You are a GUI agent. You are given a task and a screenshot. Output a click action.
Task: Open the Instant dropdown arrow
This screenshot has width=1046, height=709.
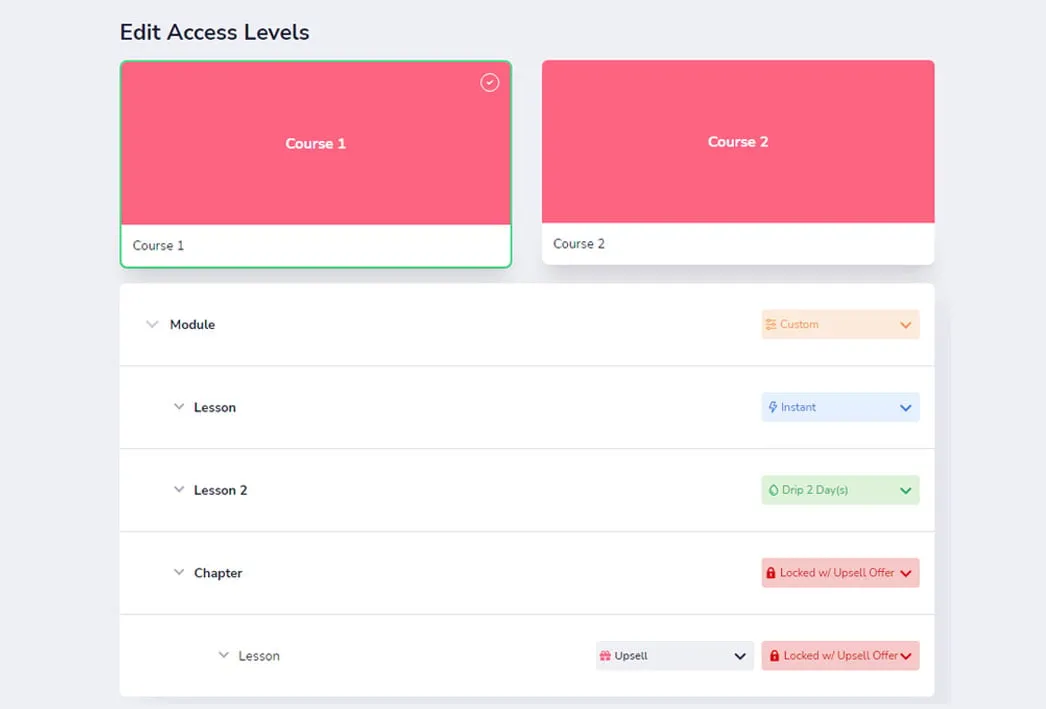coord(905,408)
